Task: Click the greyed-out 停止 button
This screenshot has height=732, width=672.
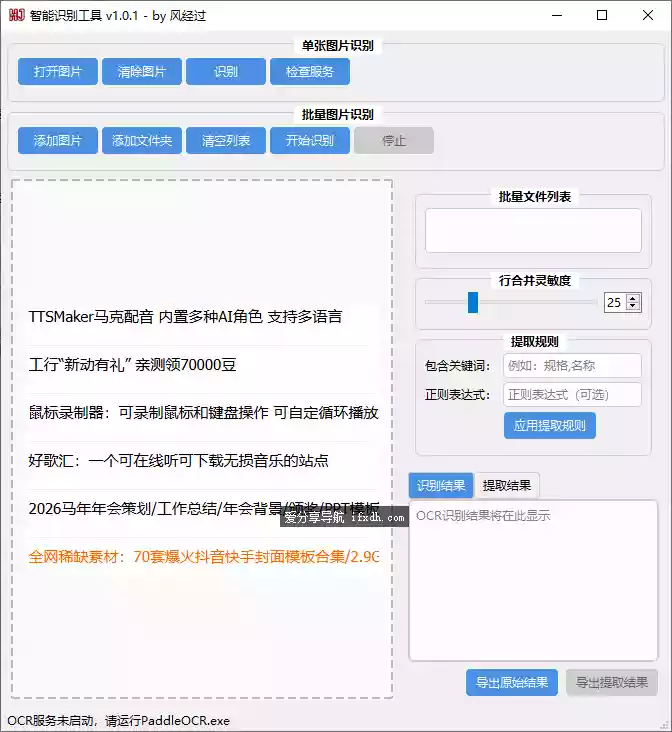Action: click(x=394, y=141)
